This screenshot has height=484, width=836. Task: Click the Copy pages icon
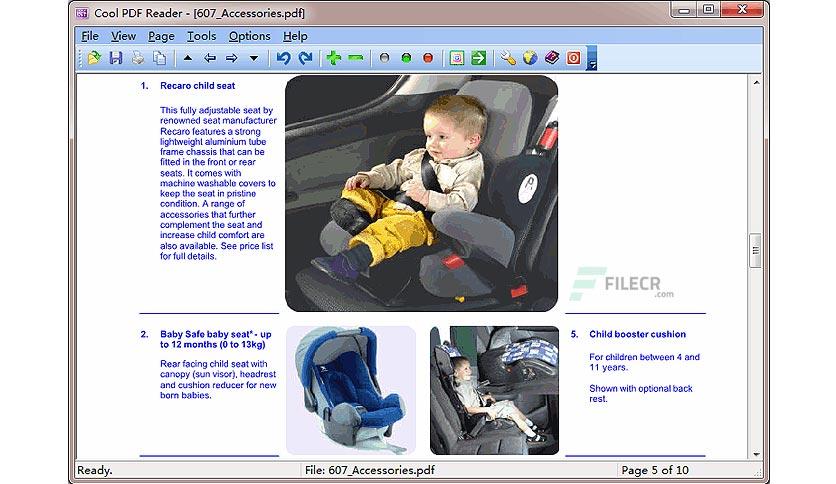tap(159, 58)
